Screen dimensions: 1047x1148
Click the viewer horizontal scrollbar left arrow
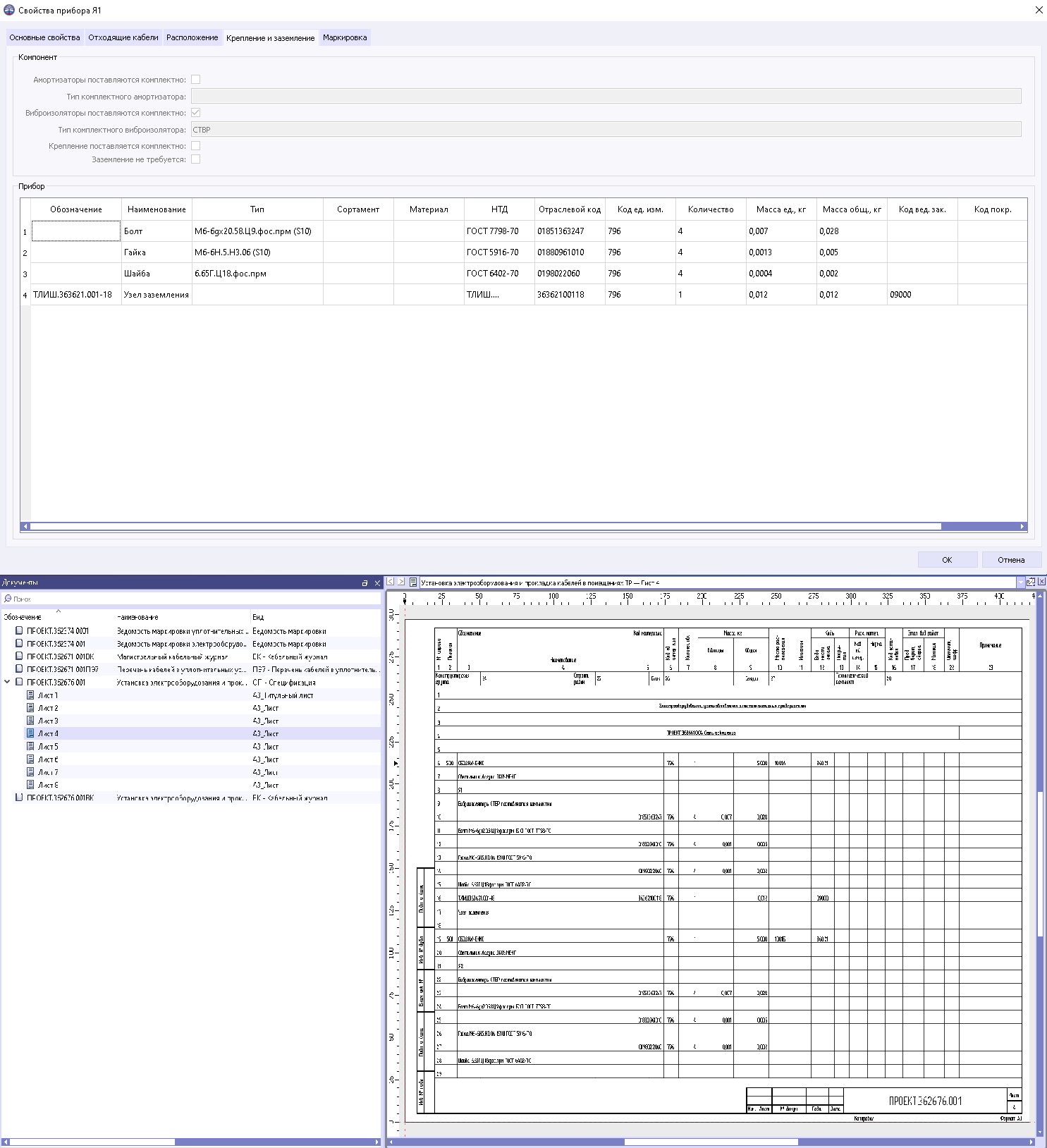[x=391, y=1142]
